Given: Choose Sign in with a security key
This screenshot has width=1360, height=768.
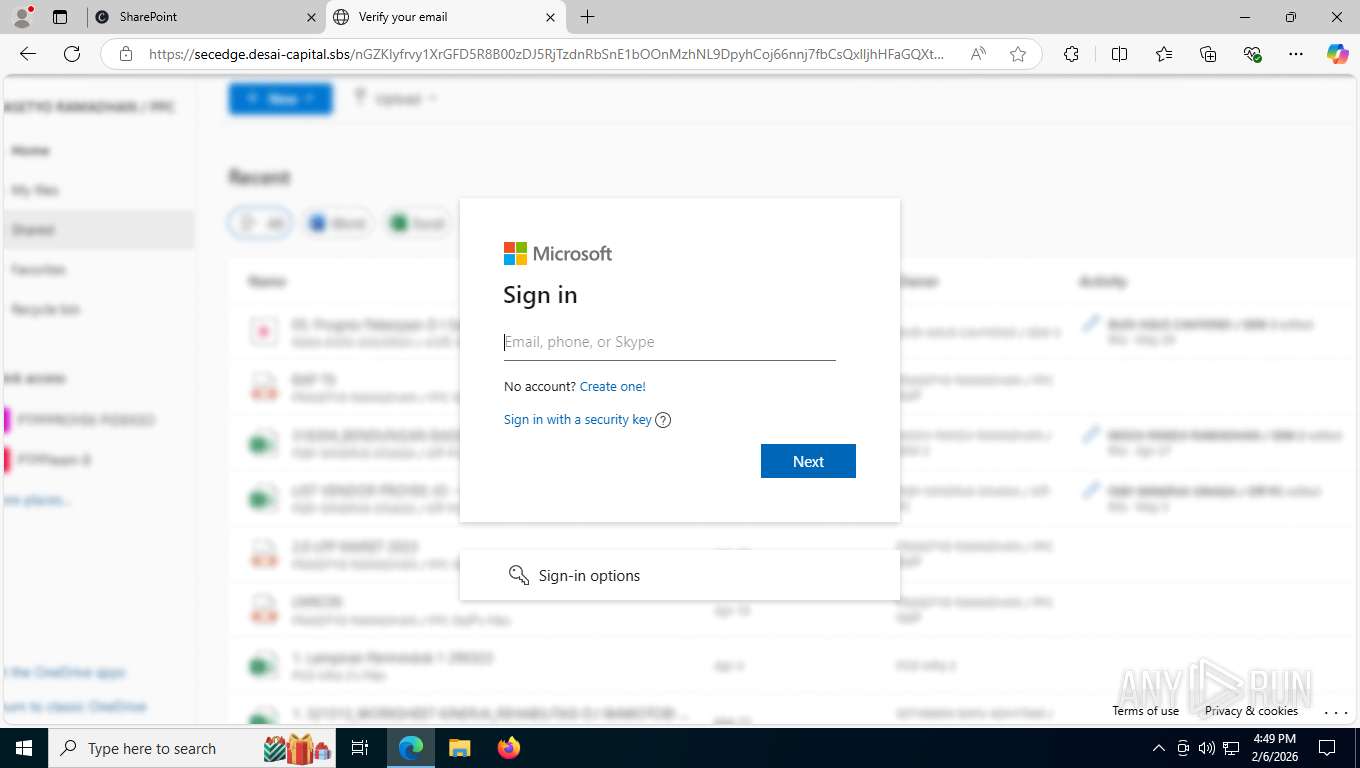Looking at the screenshot, I should click(x=577, y=420).
